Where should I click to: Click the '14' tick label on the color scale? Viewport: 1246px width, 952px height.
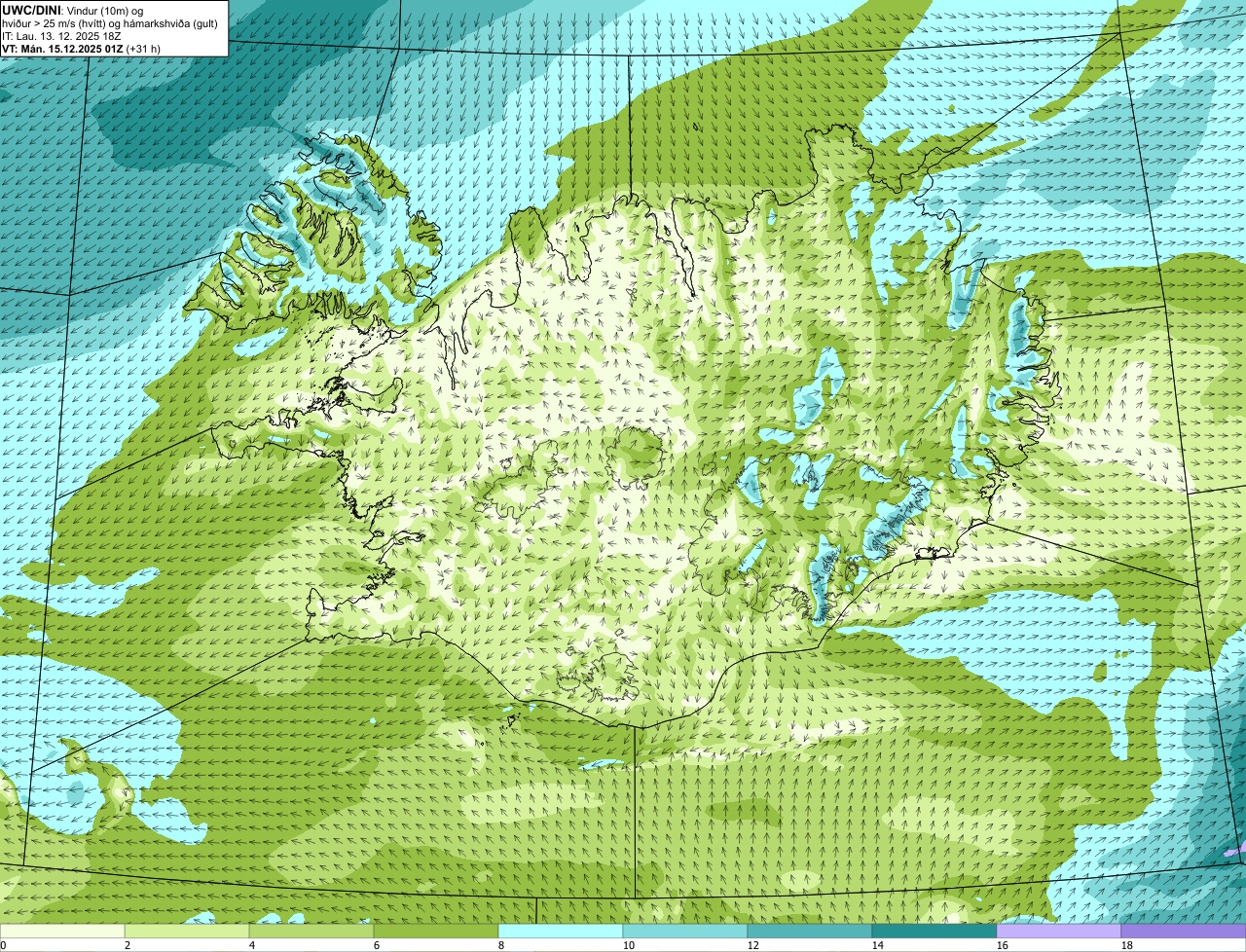click(878, 945)
